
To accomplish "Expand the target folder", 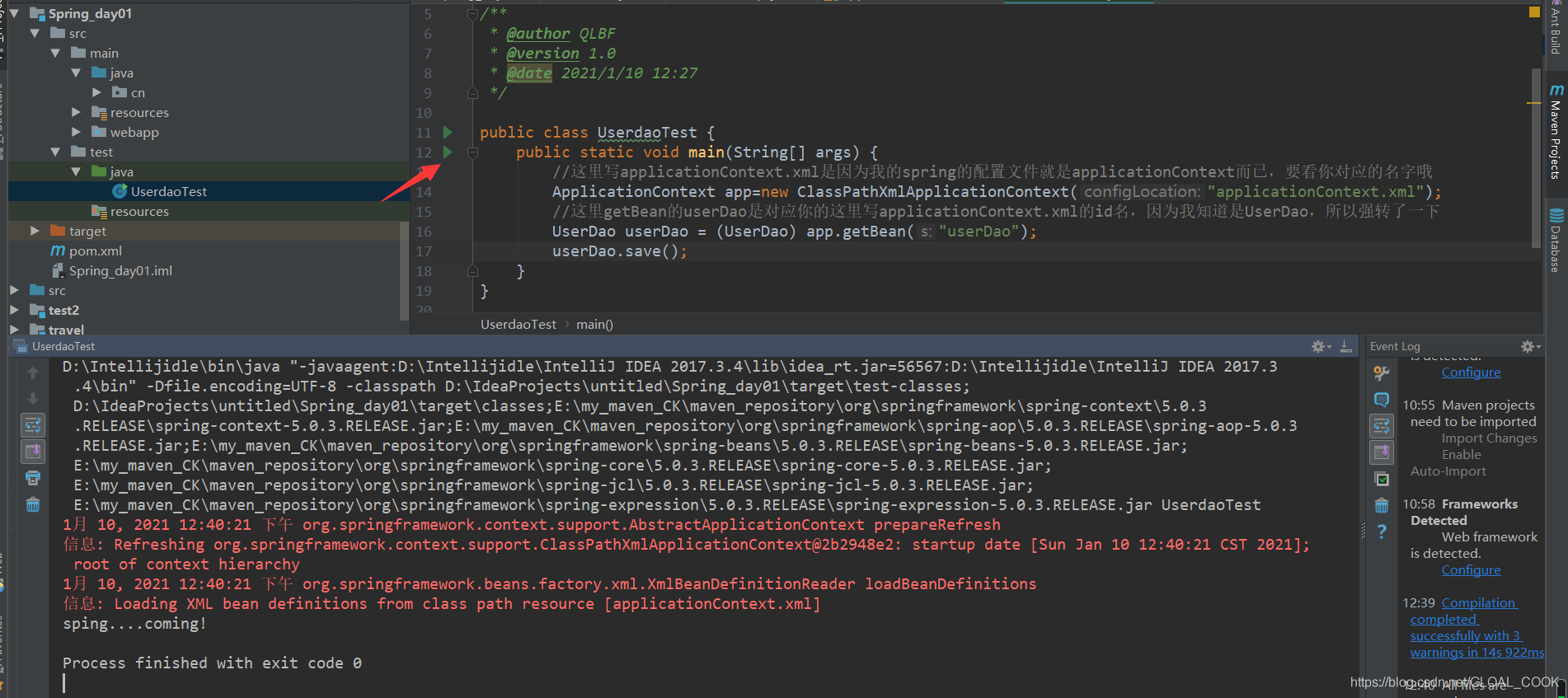I will 35,231.
